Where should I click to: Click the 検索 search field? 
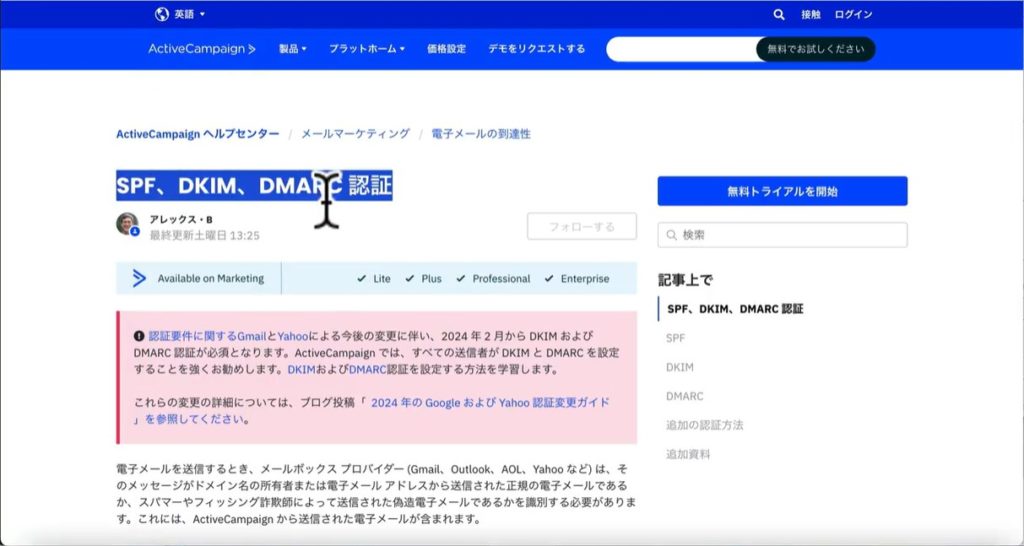click(x=782, y=235)
